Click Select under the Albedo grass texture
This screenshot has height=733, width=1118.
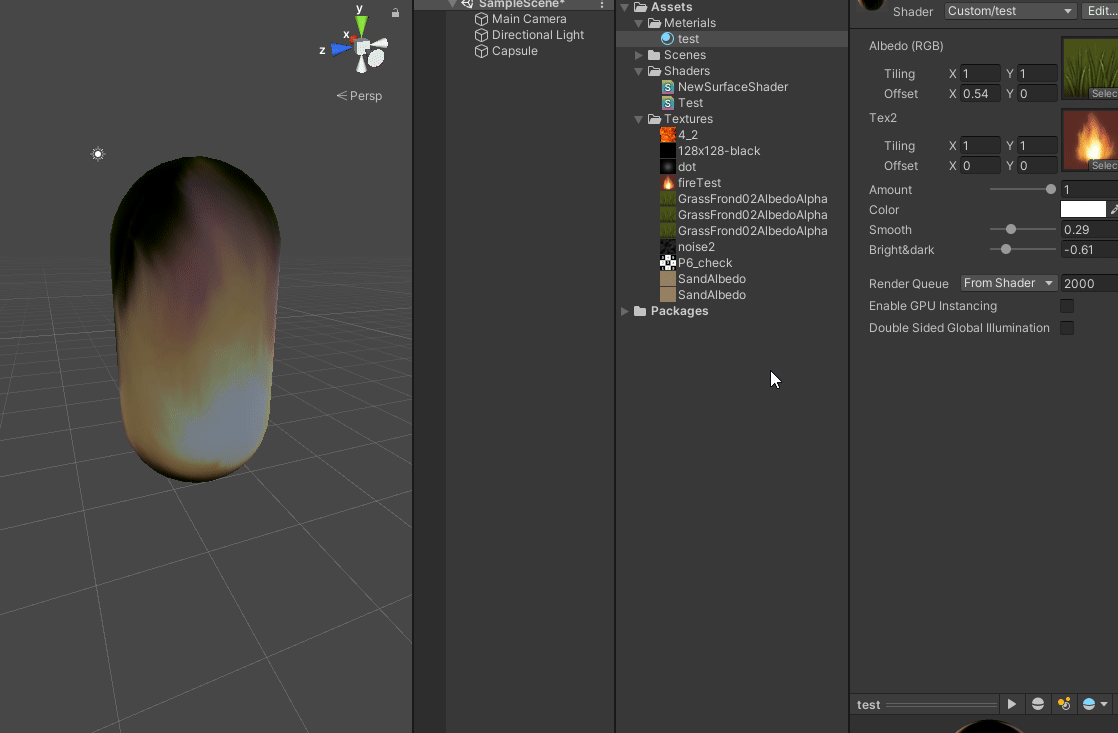pyautogui.click(x=1104, y=93)
